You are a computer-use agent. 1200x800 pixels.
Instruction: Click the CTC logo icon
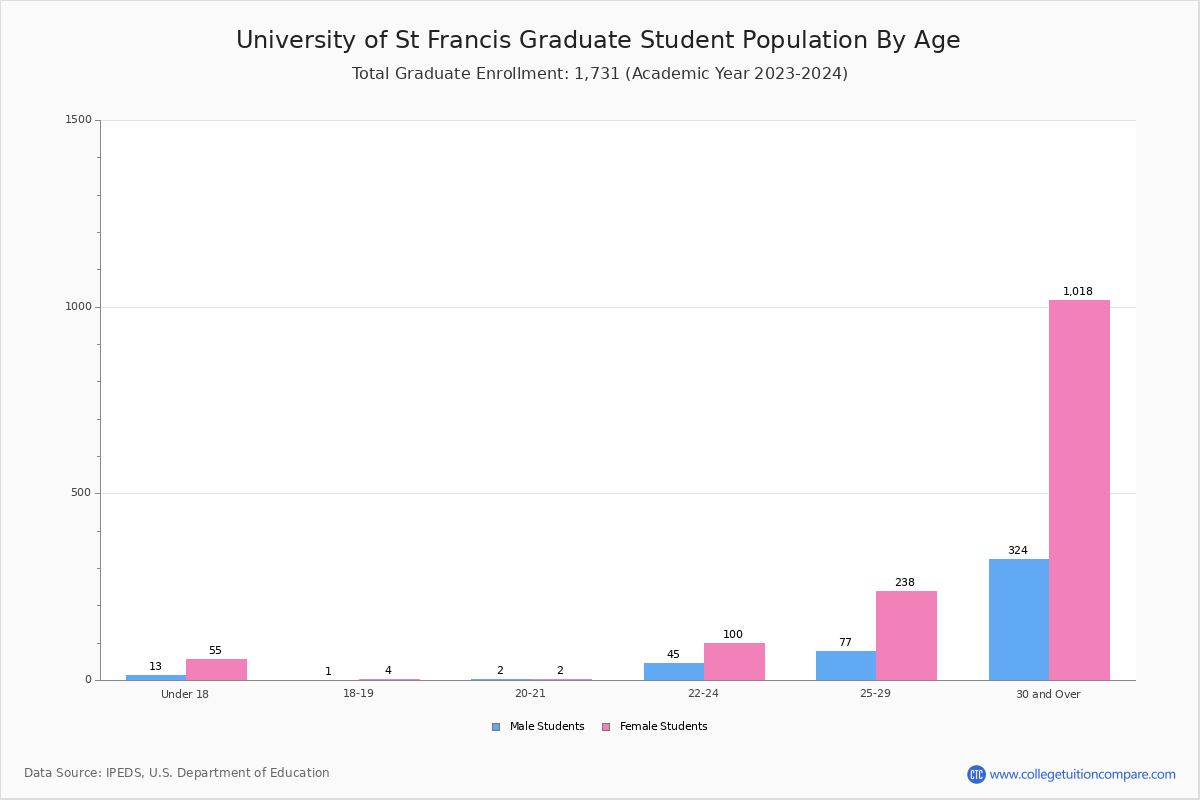976,774
